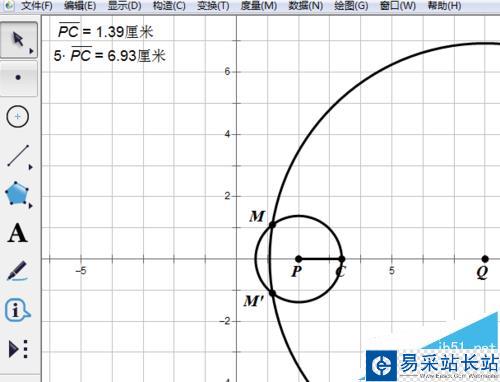This screenshot has height=382, width=500.
Task: Click the document icon left of 文件
Action: (x=9, y=5)
